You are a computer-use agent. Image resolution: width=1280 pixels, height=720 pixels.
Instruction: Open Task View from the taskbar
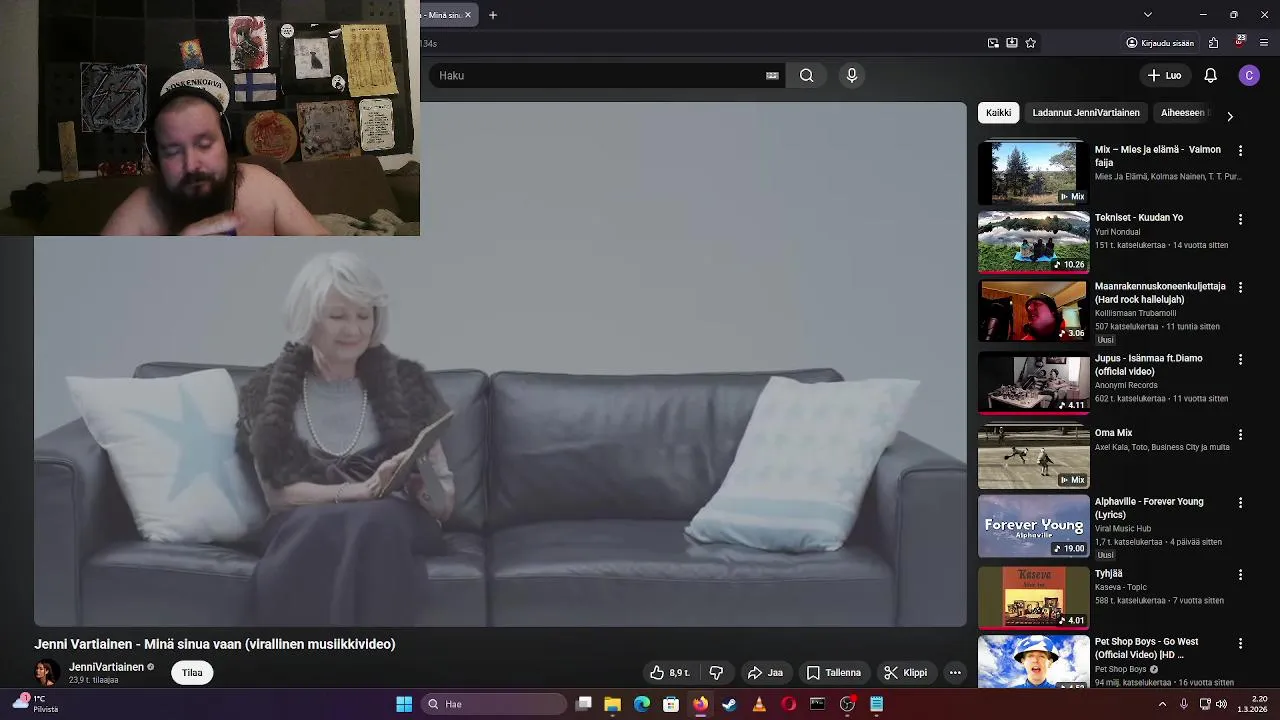(x=584, y=704)
